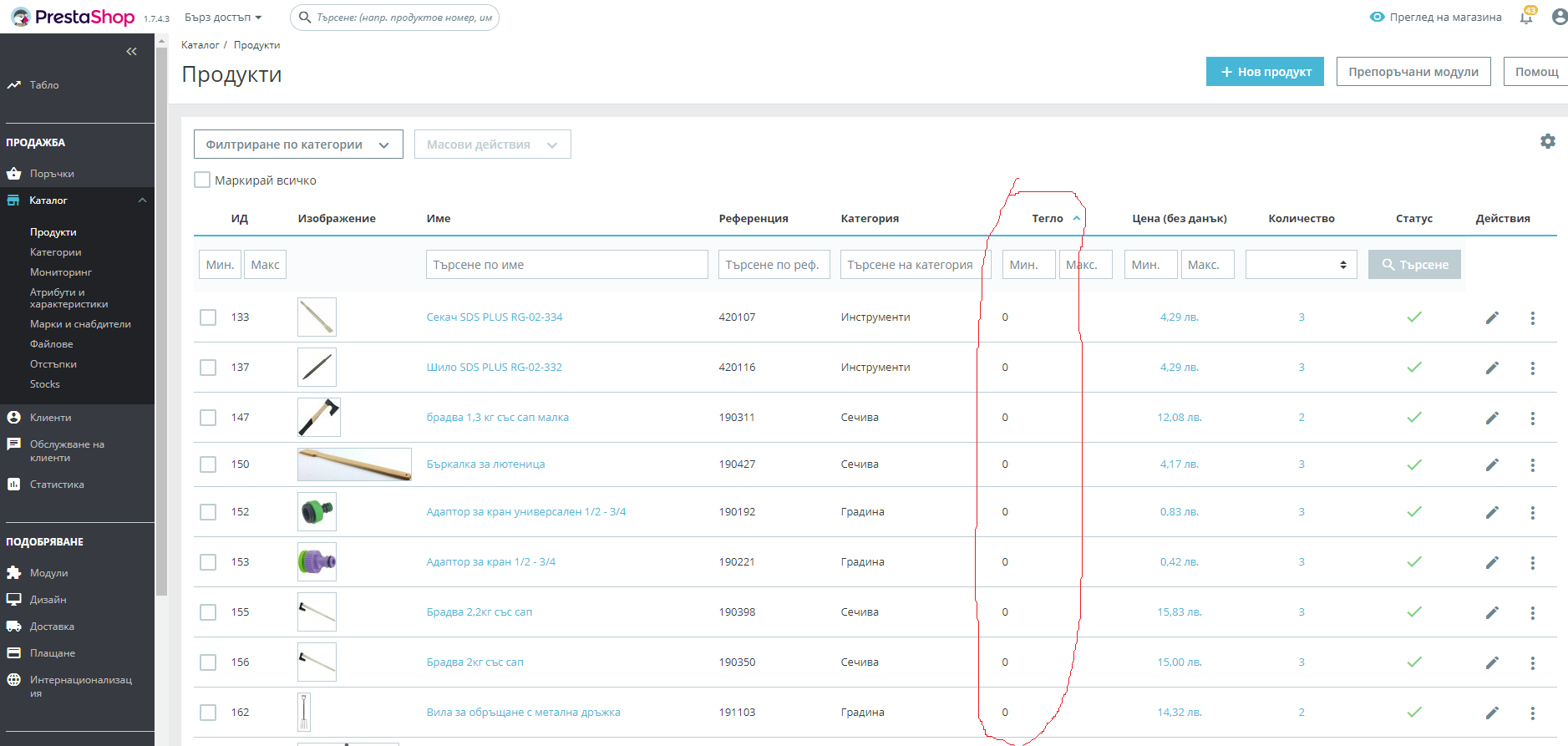Image resolution: width=1568 pixels, height=746 pixels.
Task: Open more actions menu for product 133
Action: pos(1532,317)
